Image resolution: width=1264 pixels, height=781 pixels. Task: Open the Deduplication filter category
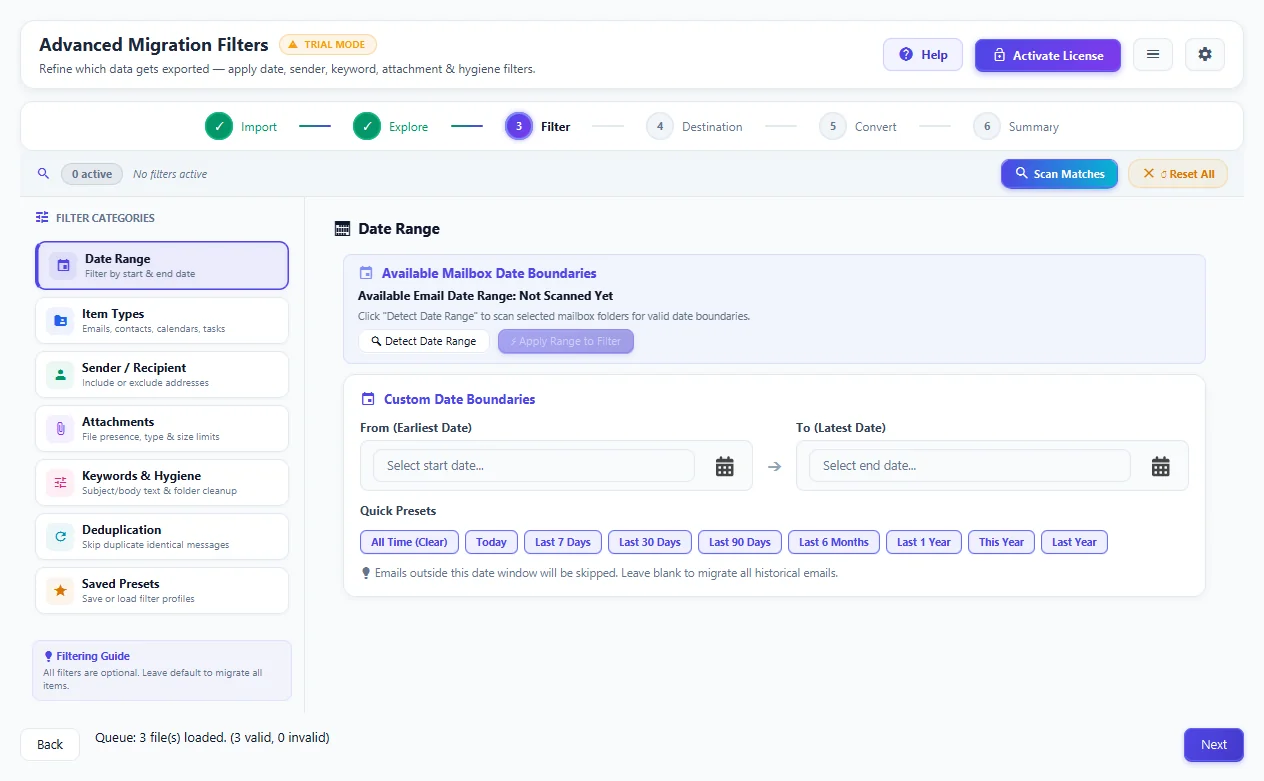162,537
